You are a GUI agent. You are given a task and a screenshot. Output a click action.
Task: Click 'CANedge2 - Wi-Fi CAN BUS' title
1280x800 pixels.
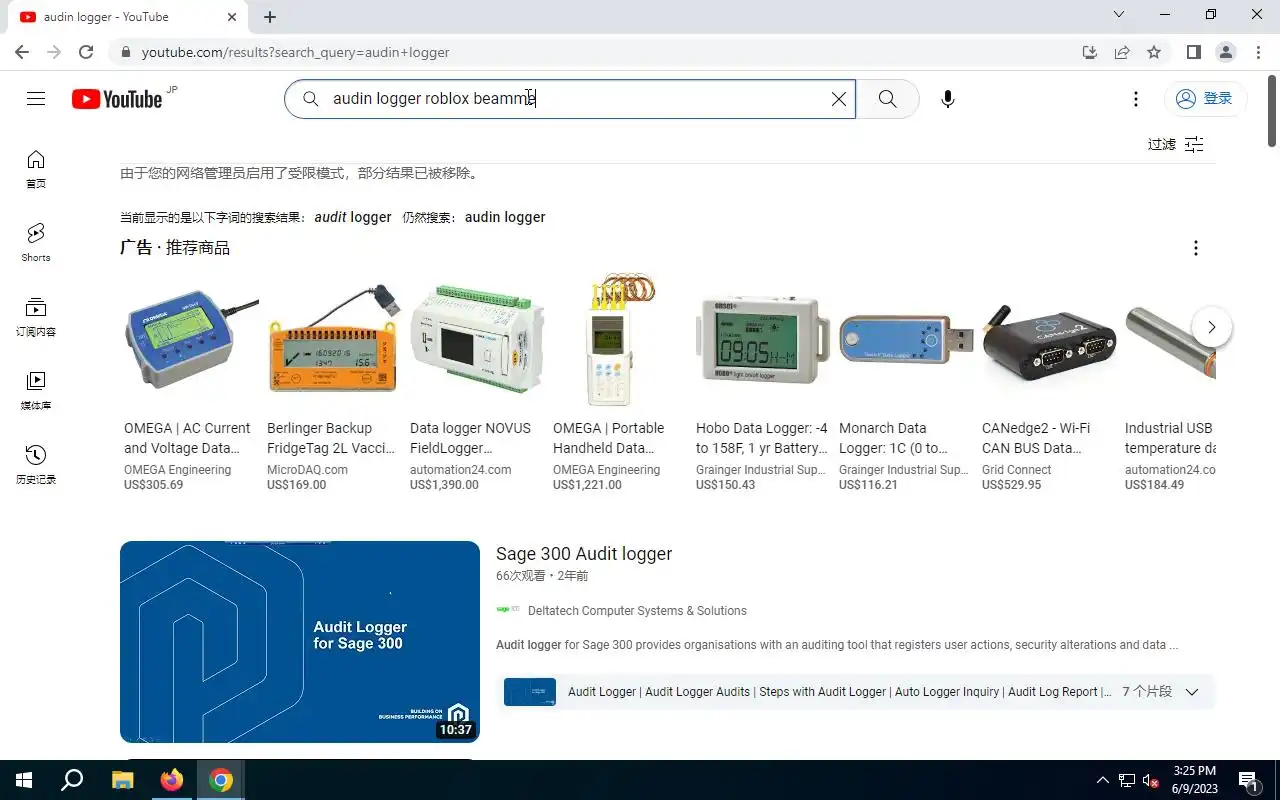click(1036, 438)
